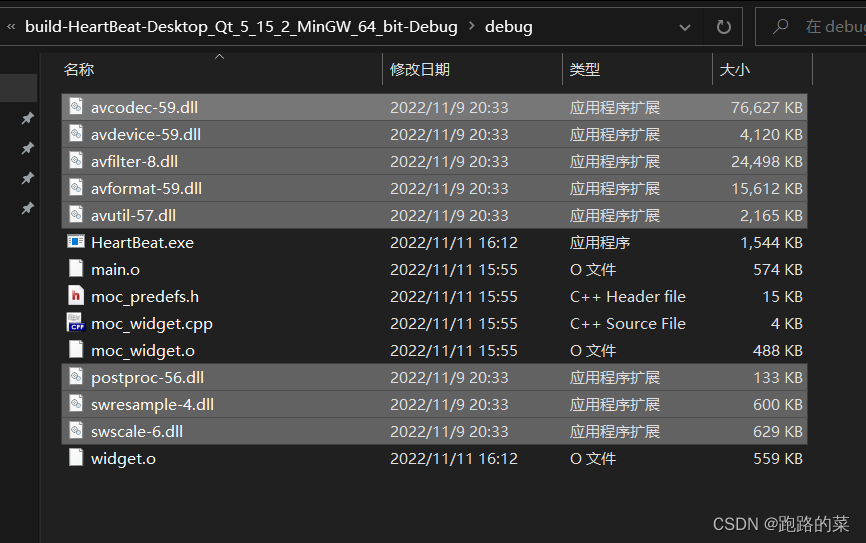
Task: Click the search magnifier icon
Action: (x=780, y=26)
